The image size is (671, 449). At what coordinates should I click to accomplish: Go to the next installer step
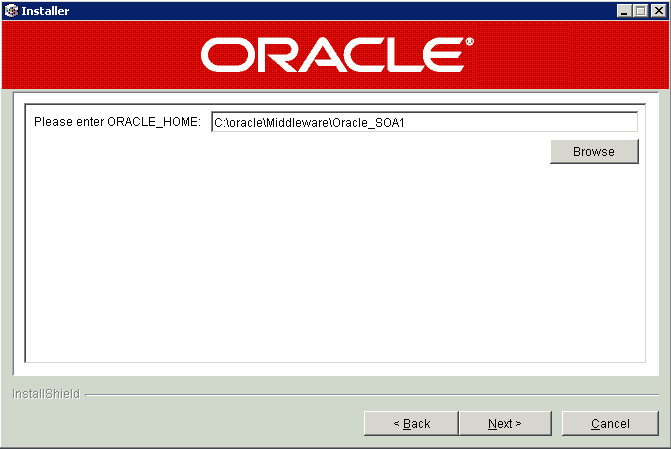[505, 423]
